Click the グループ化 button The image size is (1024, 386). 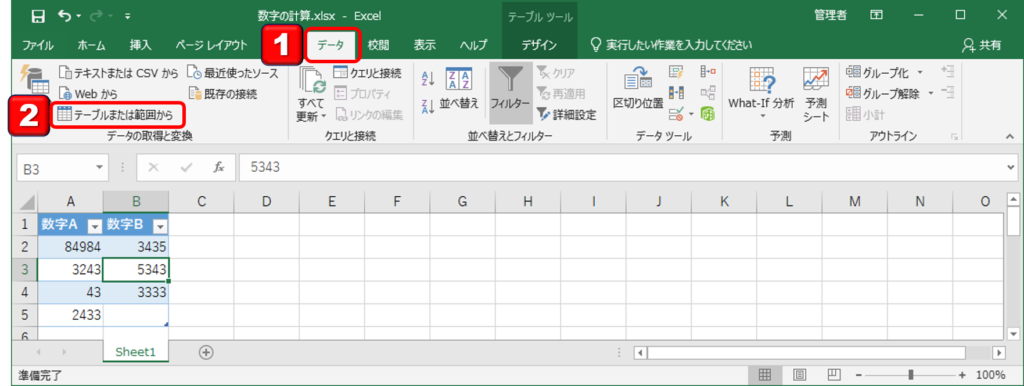click(878, 72)
